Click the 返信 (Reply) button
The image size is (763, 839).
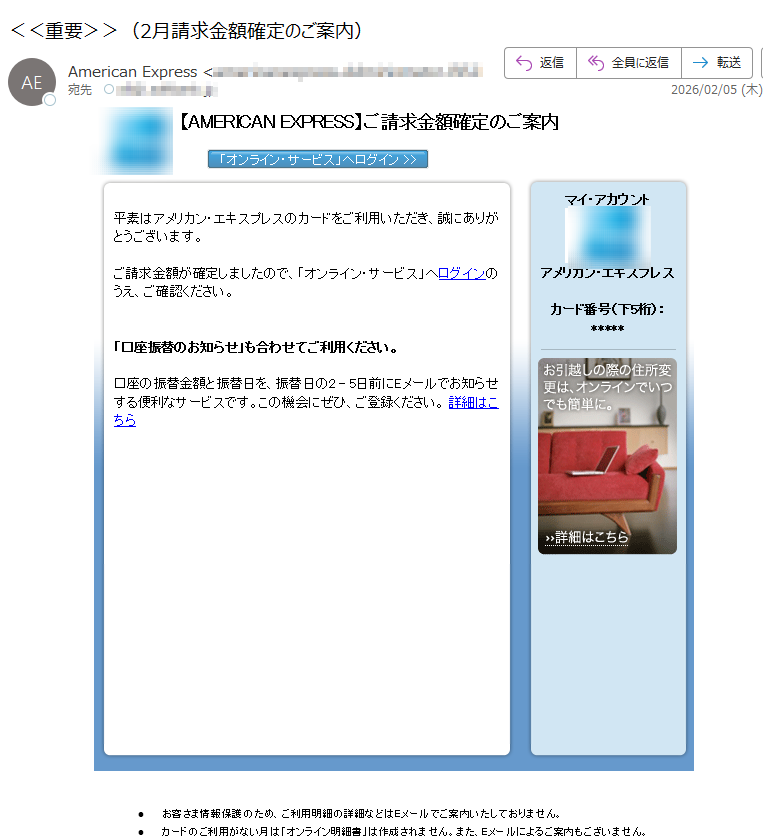point(540,63)
